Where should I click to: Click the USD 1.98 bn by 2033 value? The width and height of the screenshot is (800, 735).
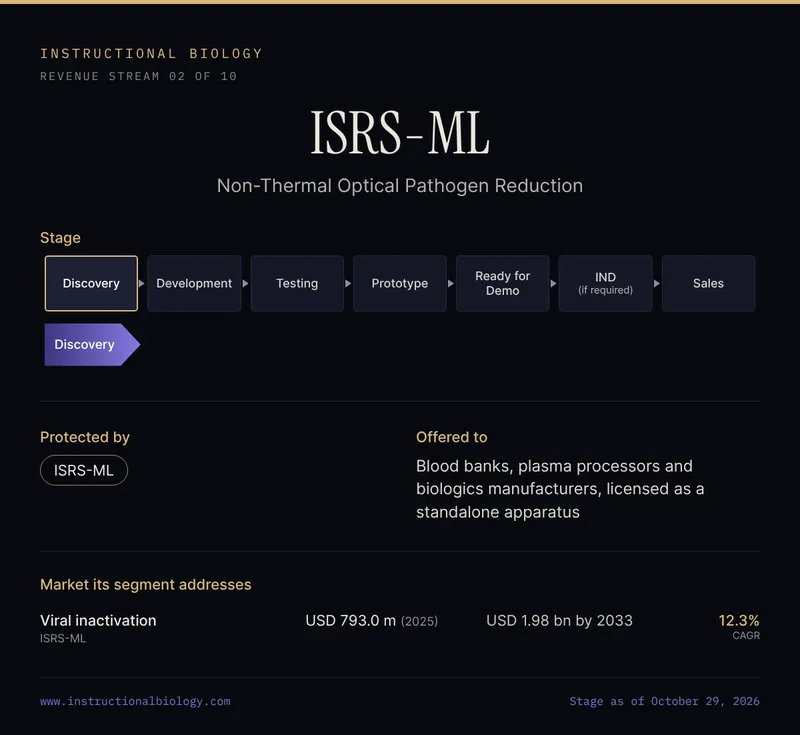(x=559, y=621)
